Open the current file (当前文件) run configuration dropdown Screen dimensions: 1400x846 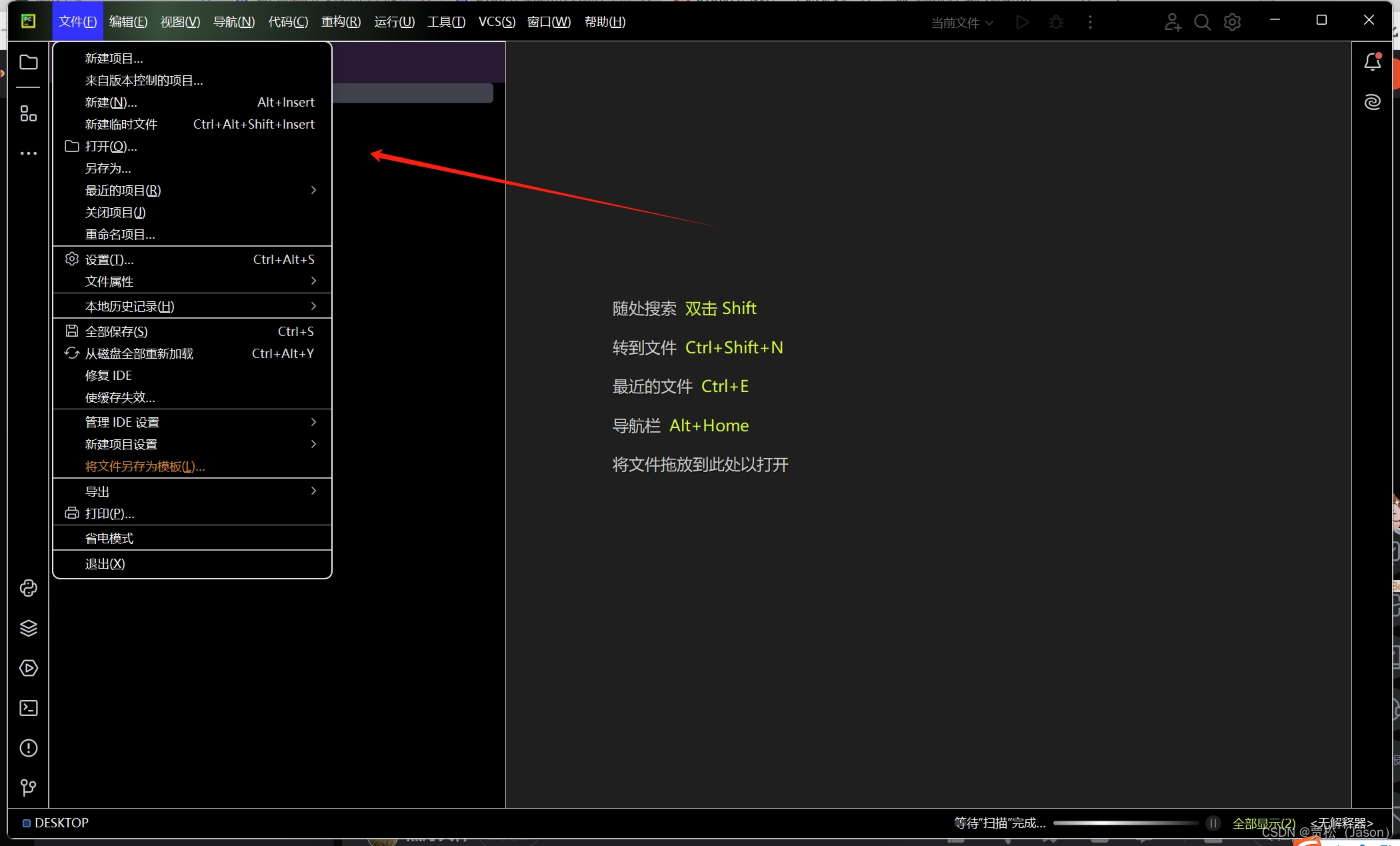(x=962, y=23)
